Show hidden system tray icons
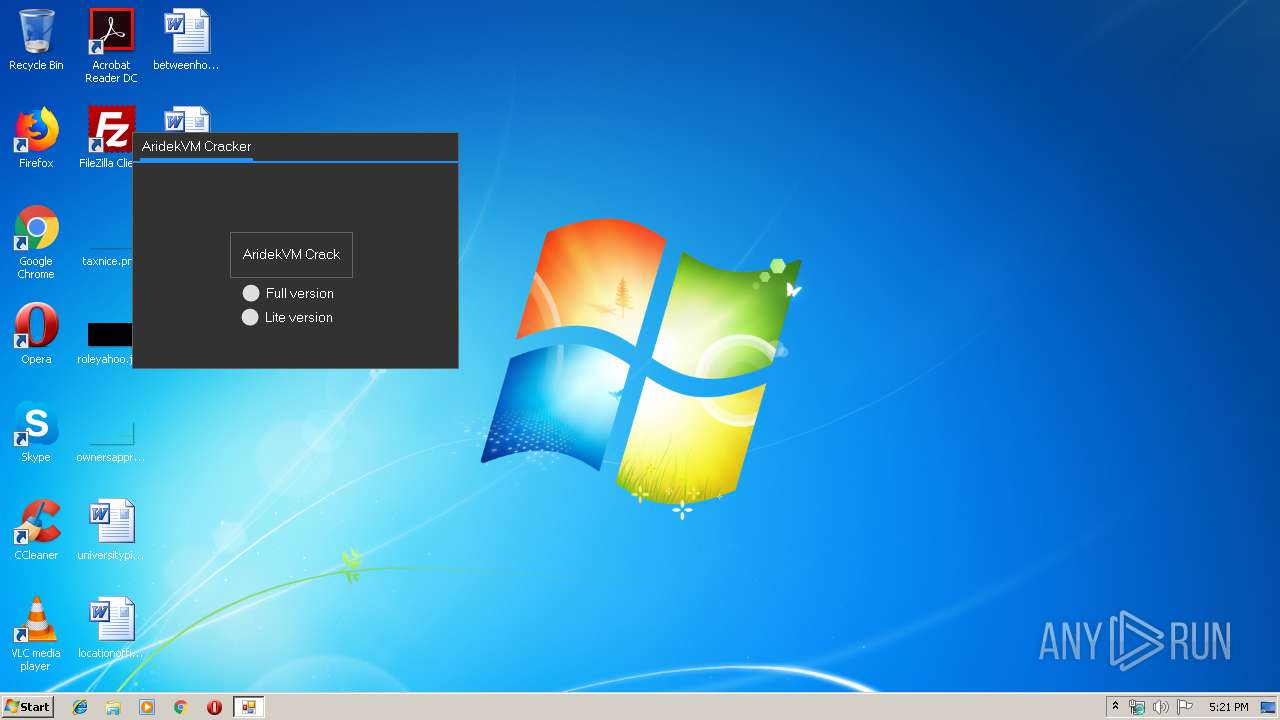The image size is (1280, 720). click(1115, 707)
